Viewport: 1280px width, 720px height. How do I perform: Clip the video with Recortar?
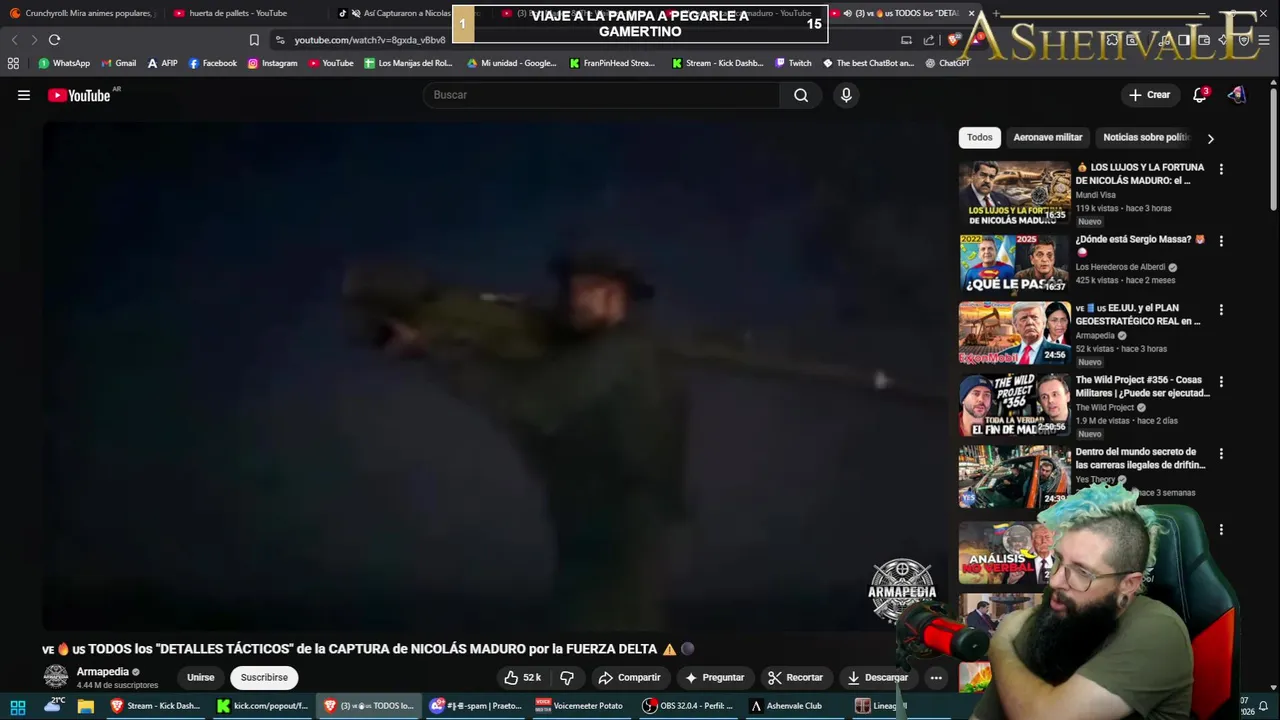click(x=795, y=678)
